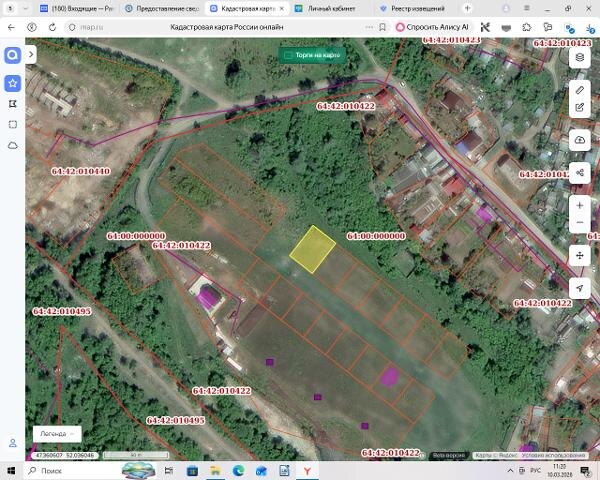
Task: Open the scissors screenshot tool in the toolbar
Action: pos(485,27)
